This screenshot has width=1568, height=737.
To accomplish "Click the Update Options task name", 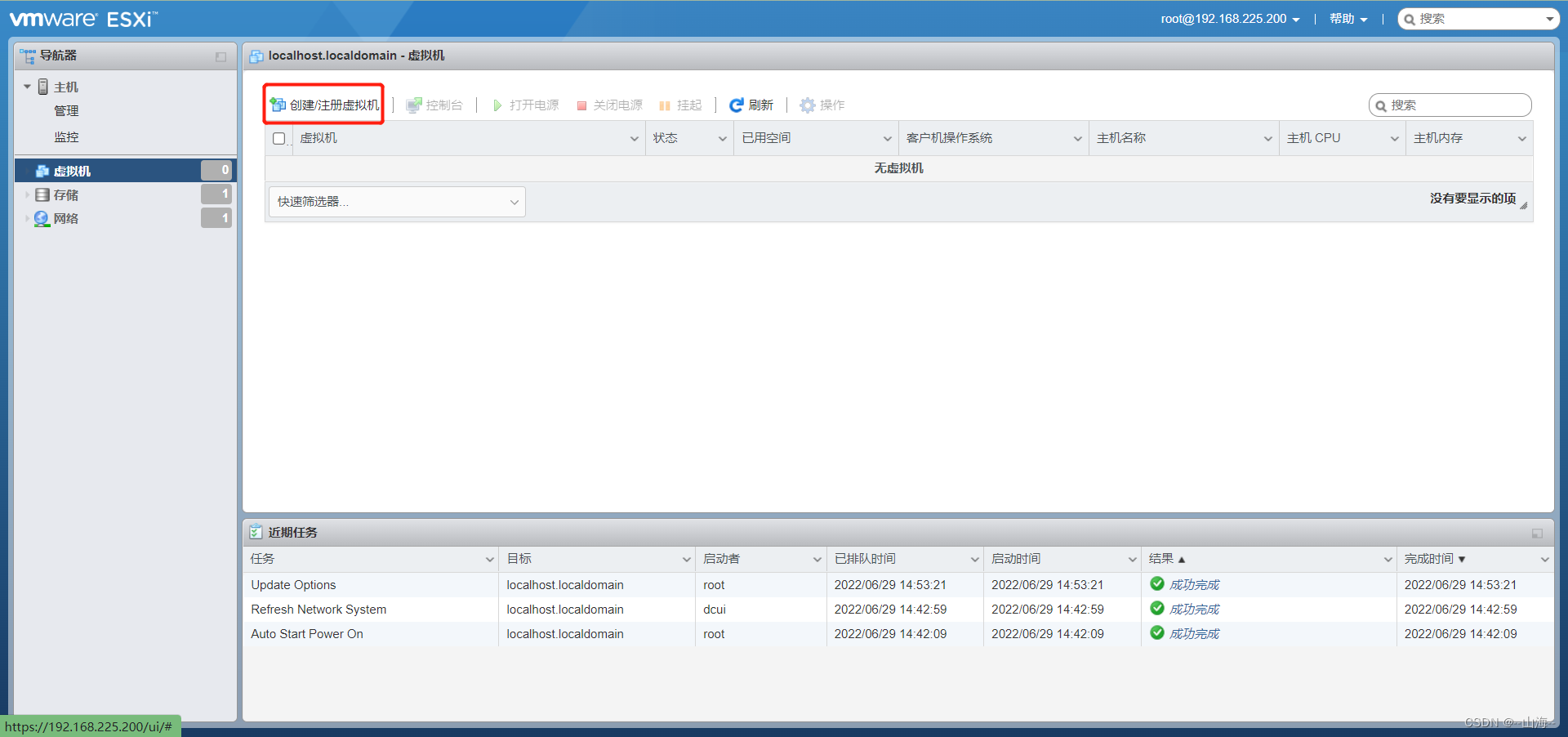I will coord(293,585).
